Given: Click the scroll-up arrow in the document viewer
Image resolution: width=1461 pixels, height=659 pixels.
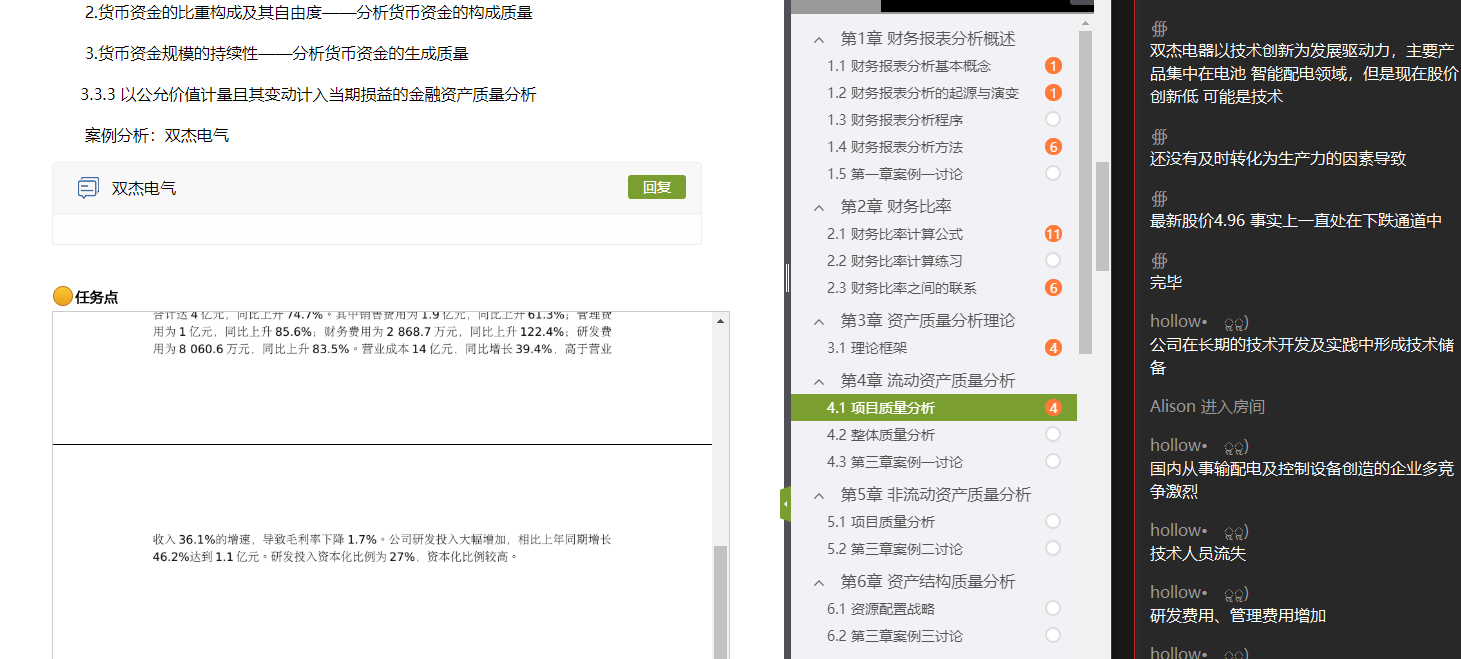Looking at the screenshot, I should pos(720,321).
